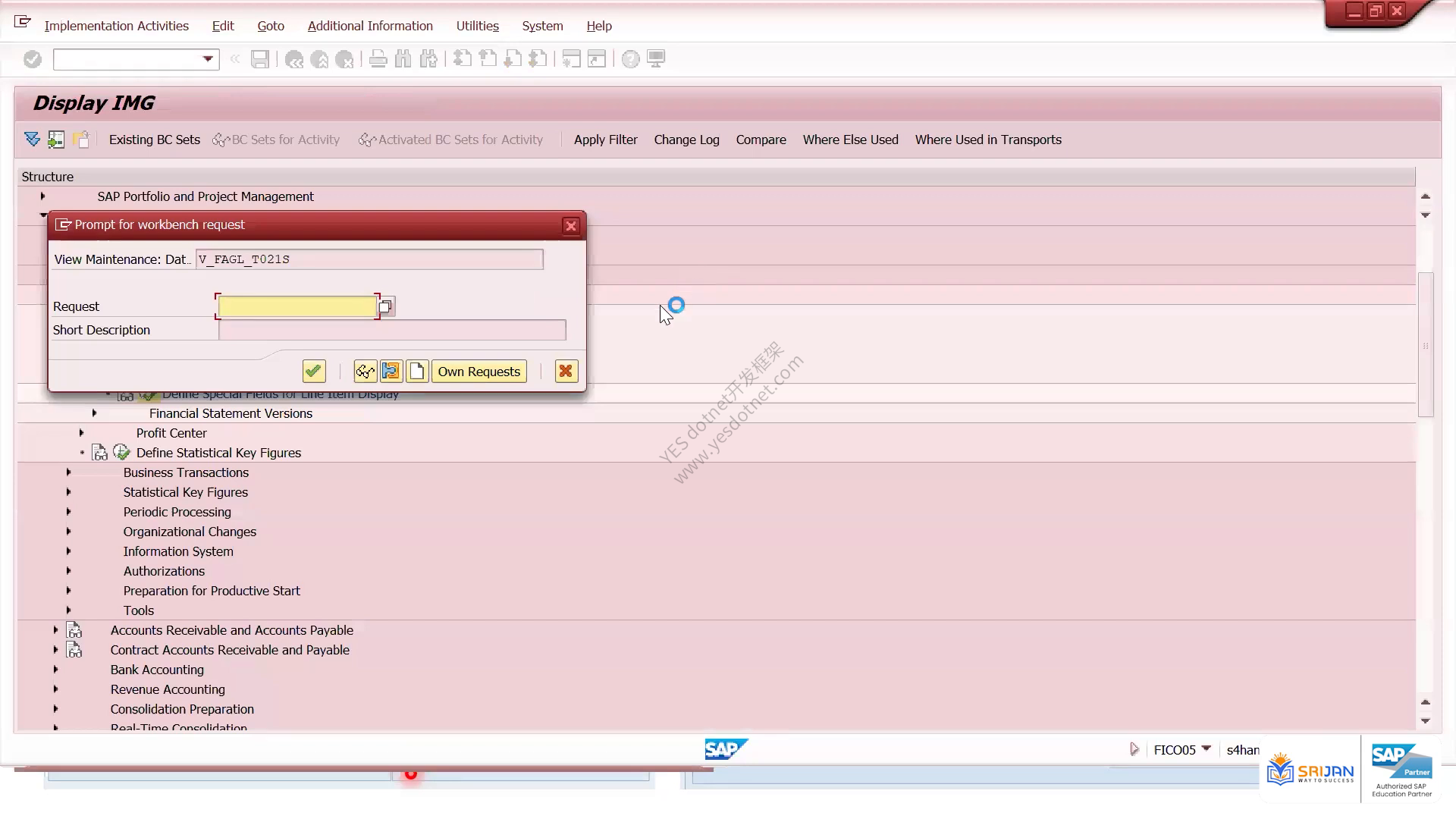Click the Print icon in toolbar
The height and width of the screenshot is (819, 1456).
[378, 59]
